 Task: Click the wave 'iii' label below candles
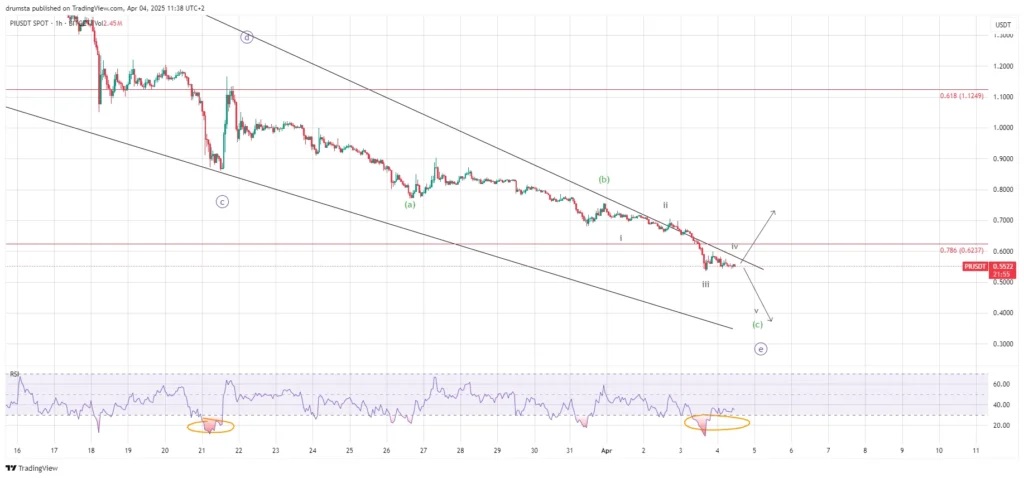coord(705,284)
